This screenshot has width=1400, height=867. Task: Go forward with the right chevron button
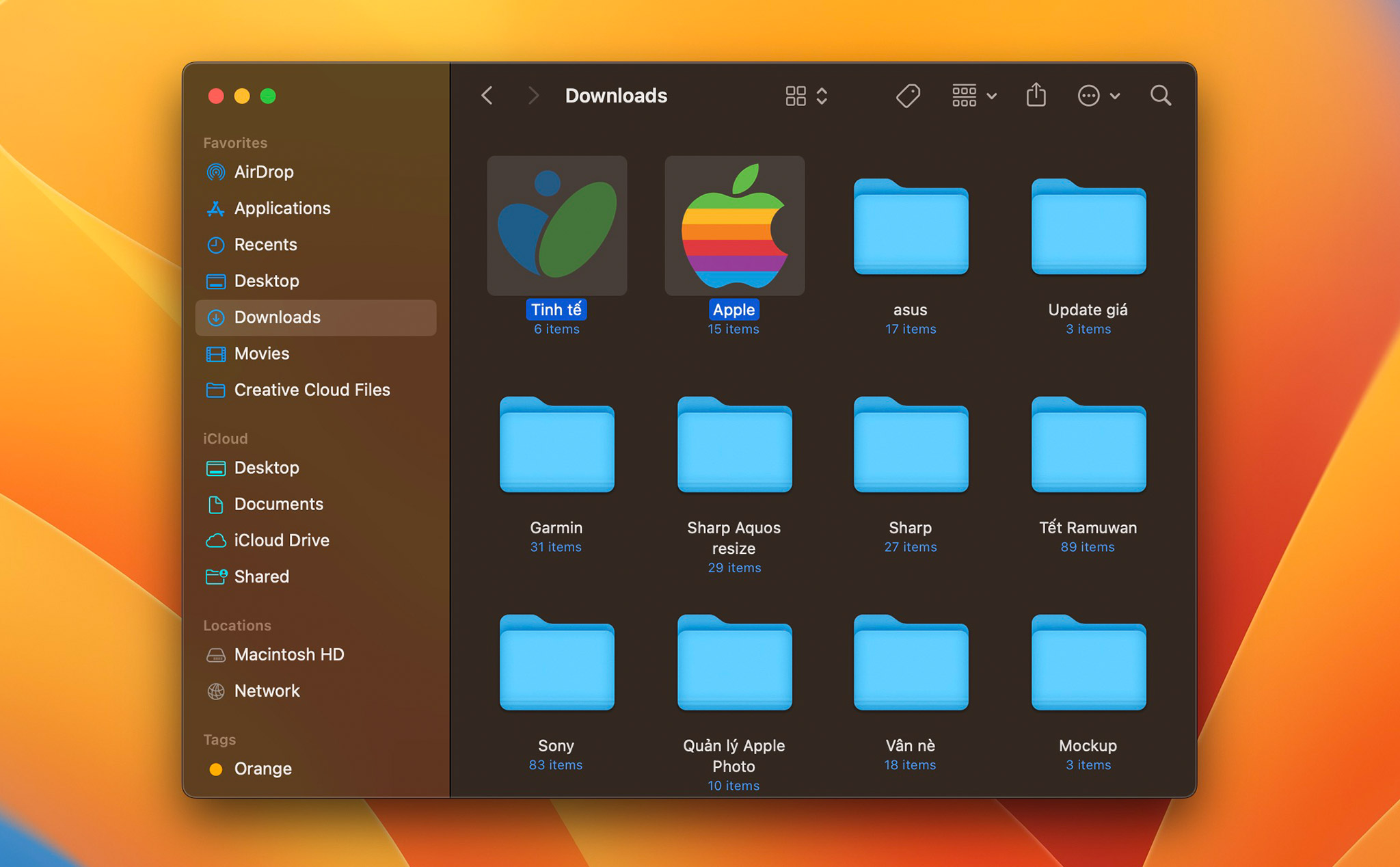(533, 96)
